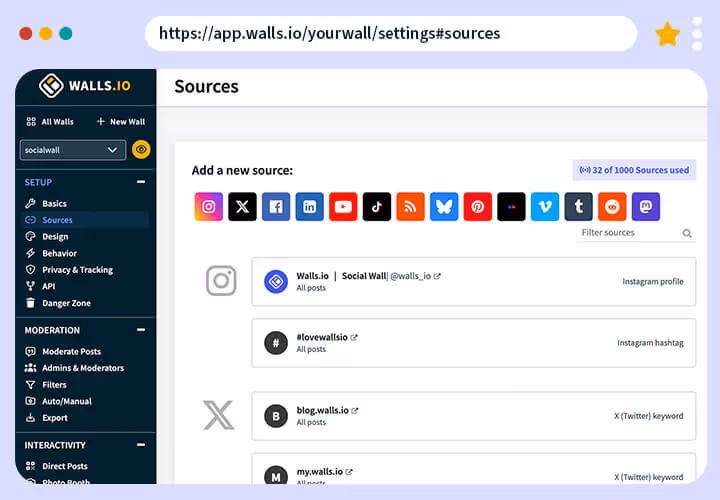
Task: Open external link next to #lovewallsio
Action: [354, 337]
